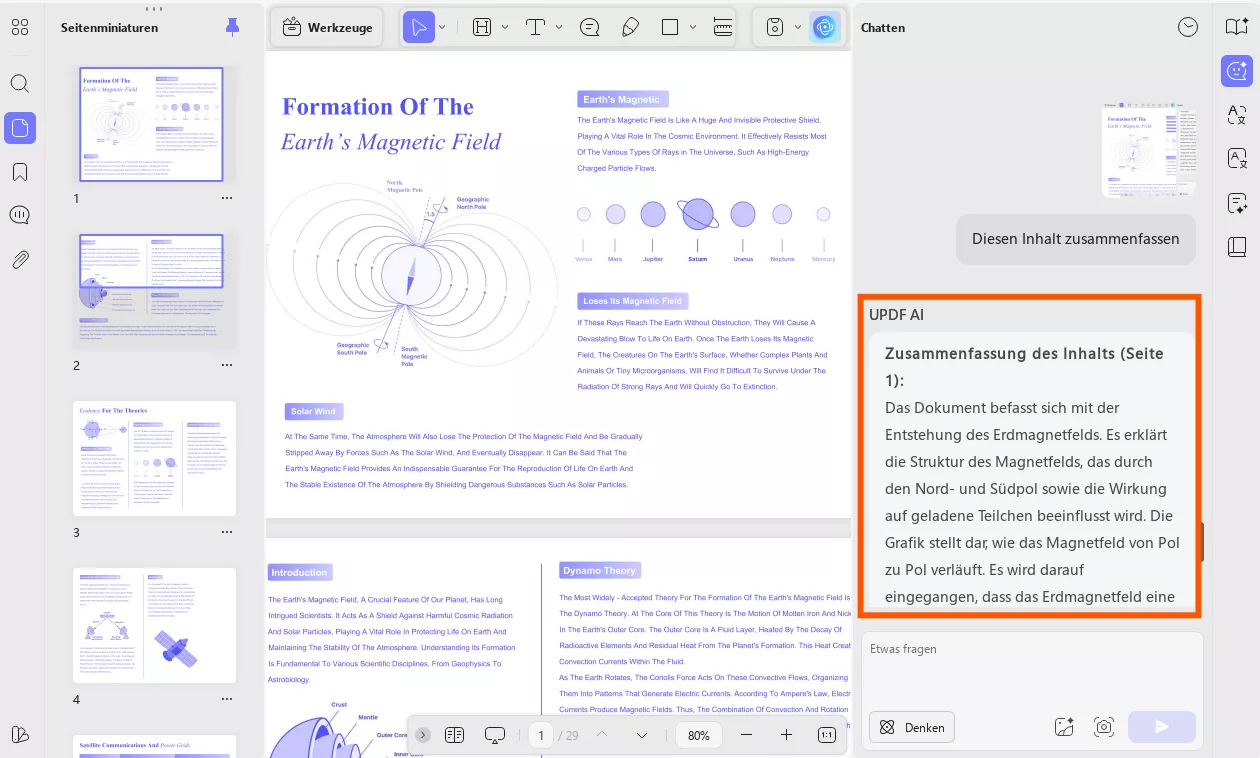Image resolution: width=1260 pixels, height=758 pixels.
Task: Open the search panel icon
Action: (20, 83)
